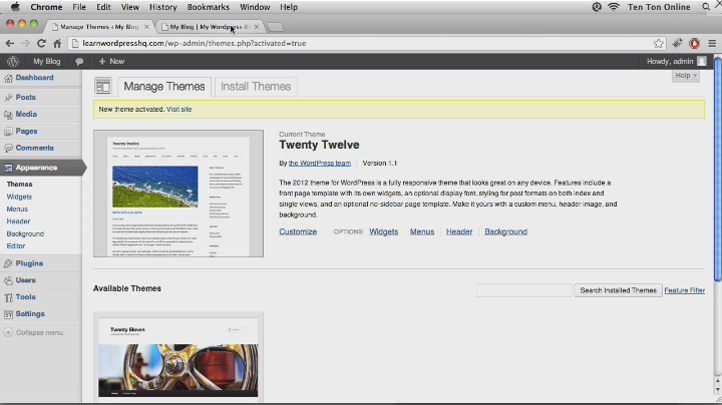Open Settings in sidebar
The height and width of the screenshot is (405, 722).
30,313
